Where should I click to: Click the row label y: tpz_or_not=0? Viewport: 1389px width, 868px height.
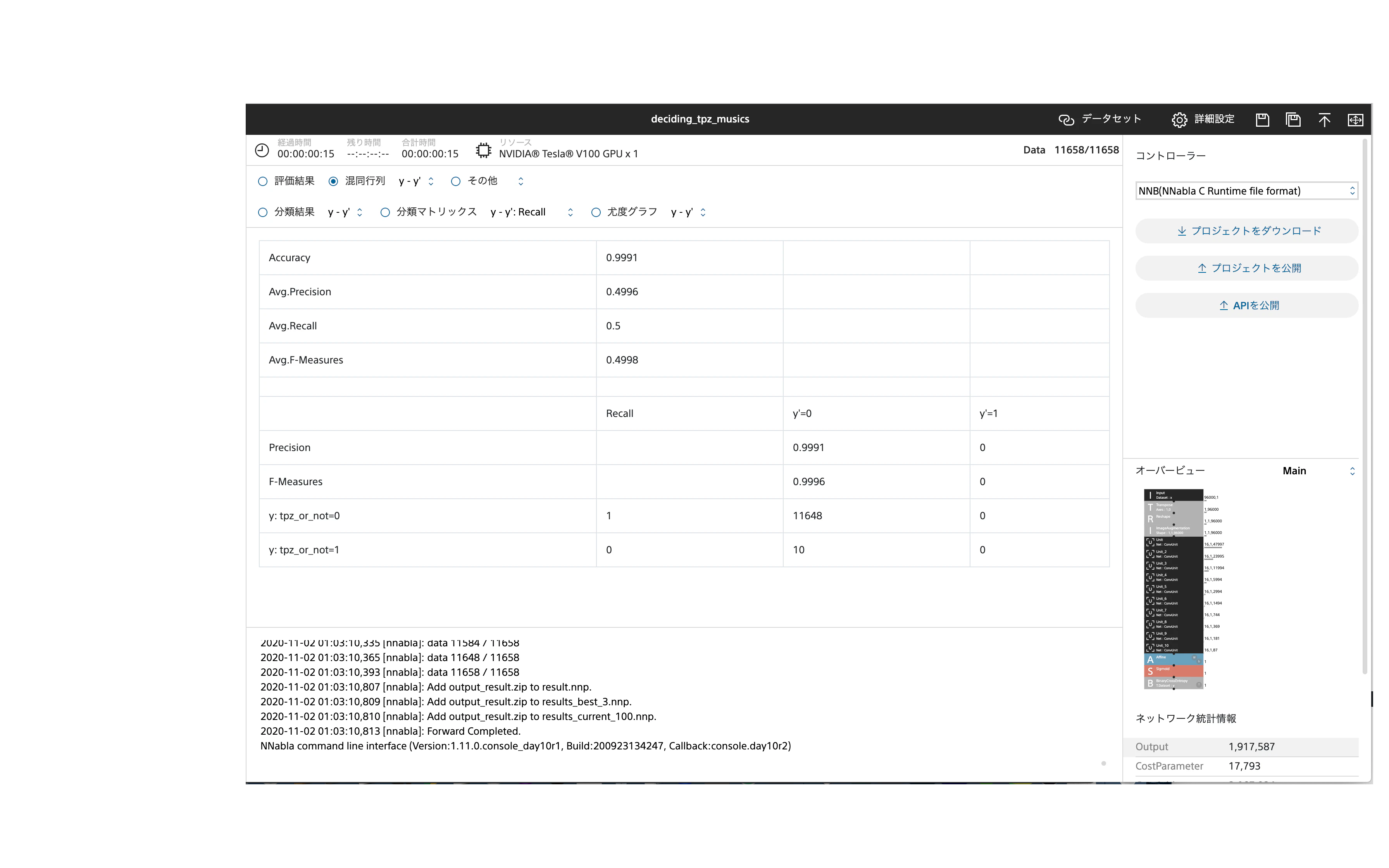click(x=304, y=515)
